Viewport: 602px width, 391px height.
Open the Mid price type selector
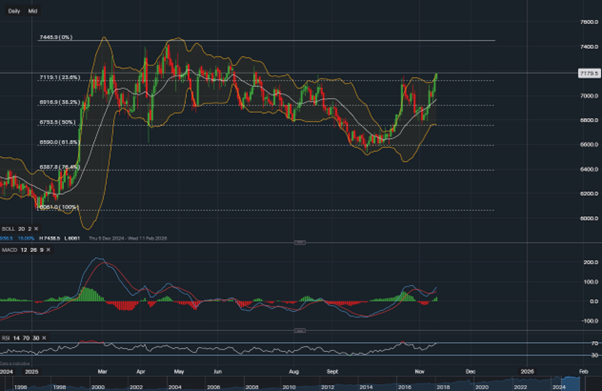click(x=33, y=11)
